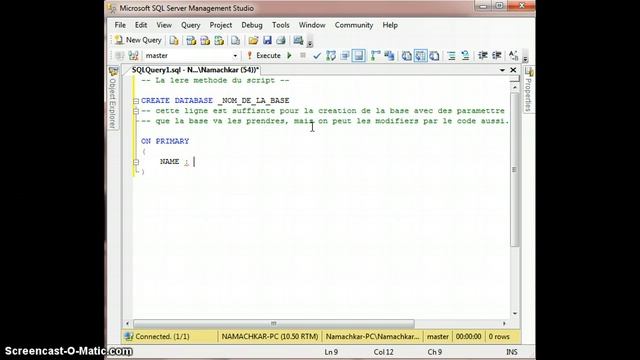The image size is (640, 360).
Task: Click '_NOM_DE_LA_BASE' in the query
Action: click(x=254, y=101)
